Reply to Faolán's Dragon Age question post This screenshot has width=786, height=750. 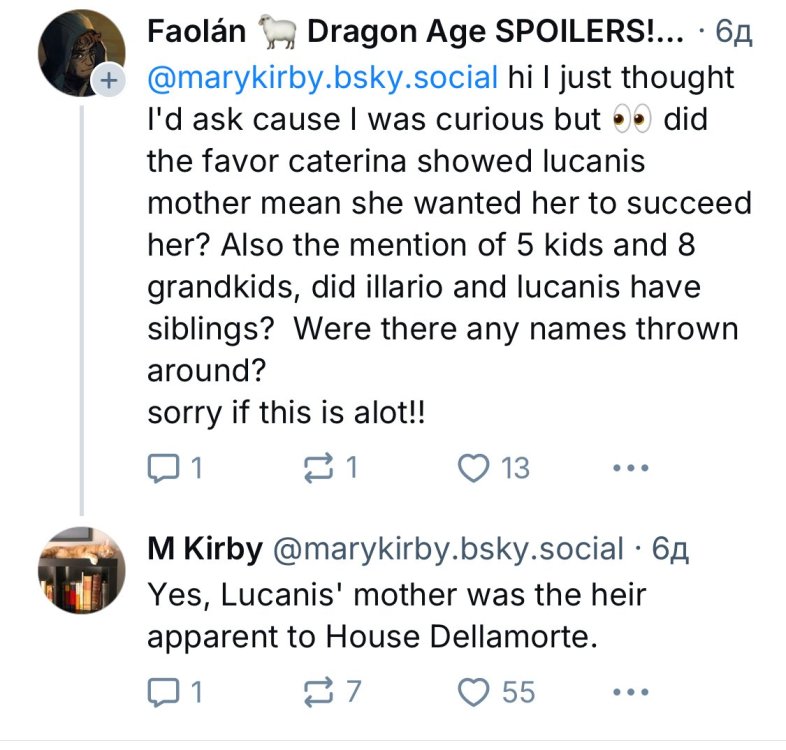[x=163, y=467]
